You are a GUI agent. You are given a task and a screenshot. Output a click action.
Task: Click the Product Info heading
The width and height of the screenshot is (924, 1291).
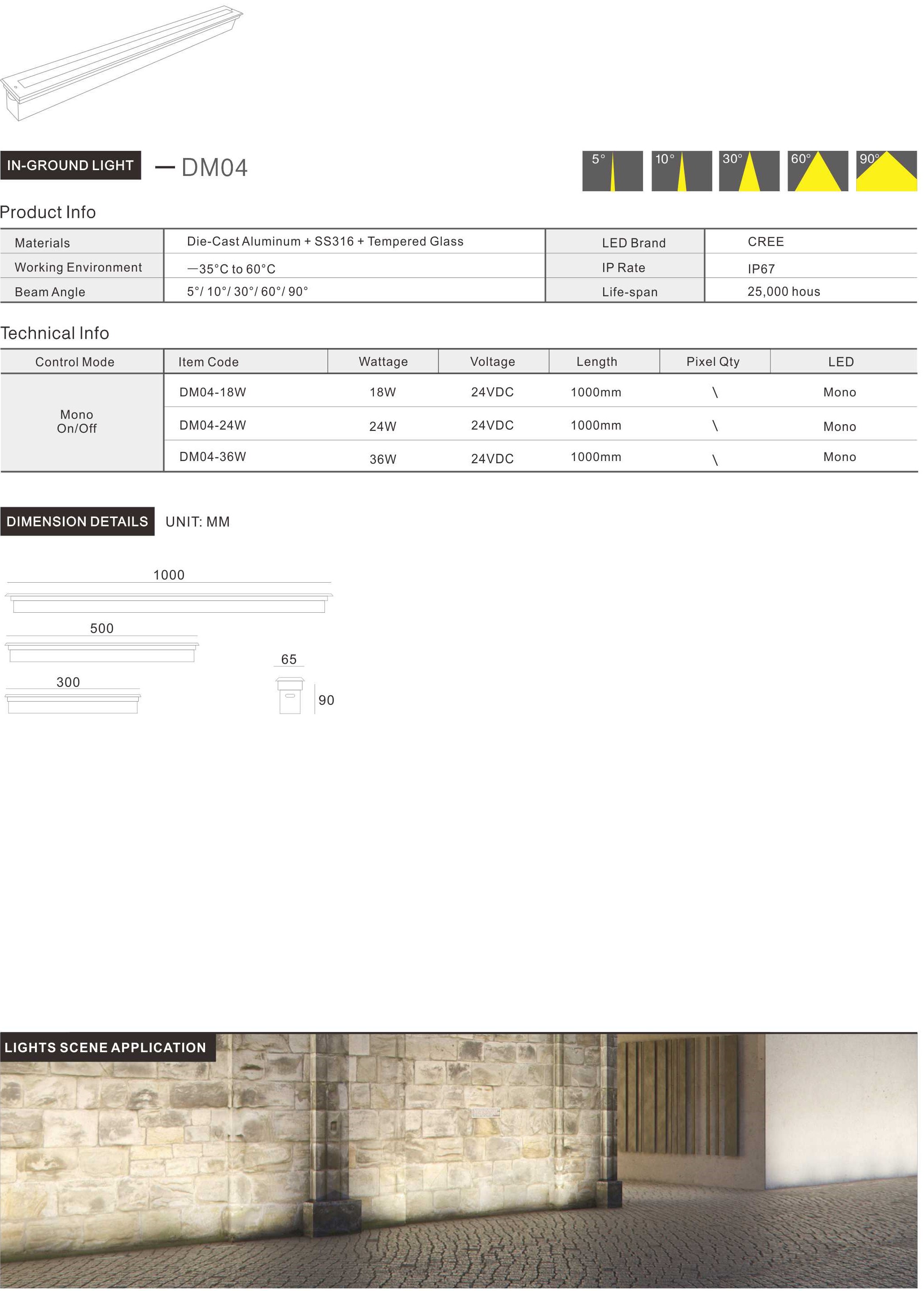[x=48, y=212]
